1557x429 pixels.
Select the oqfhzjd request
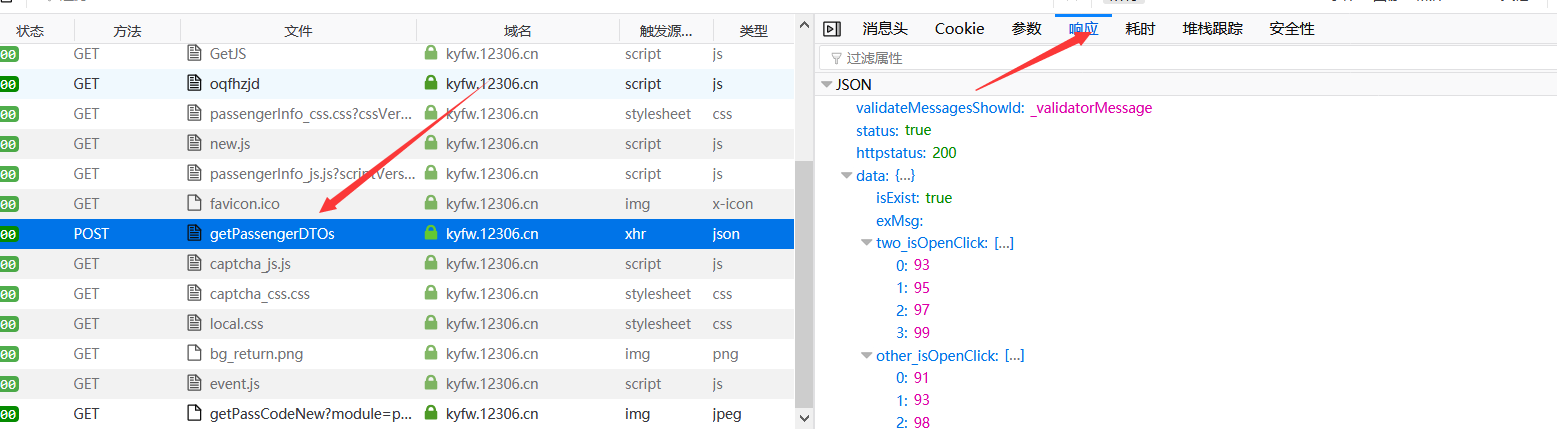tap(397, 84)
